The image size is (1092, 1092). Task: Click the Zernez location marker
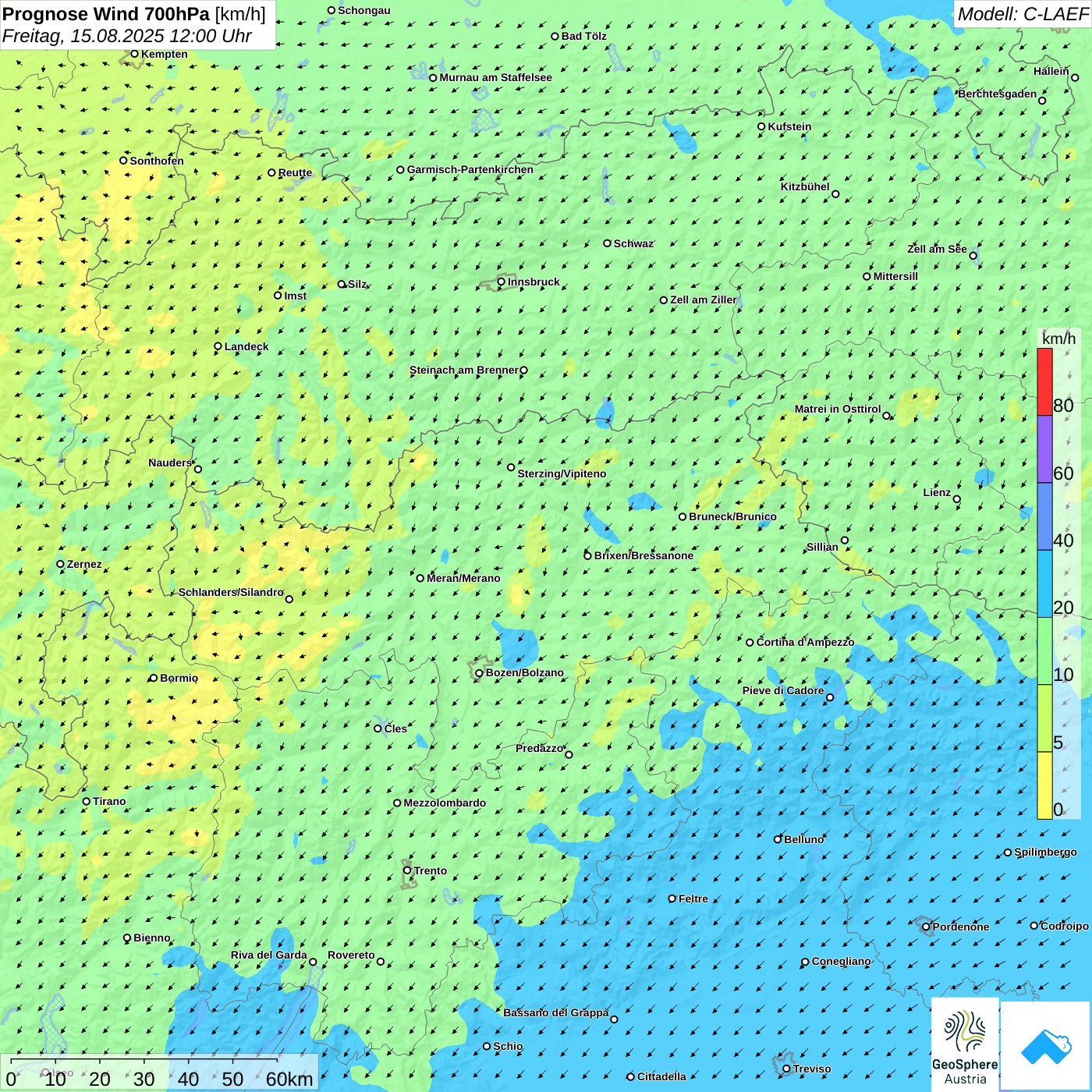60,564
